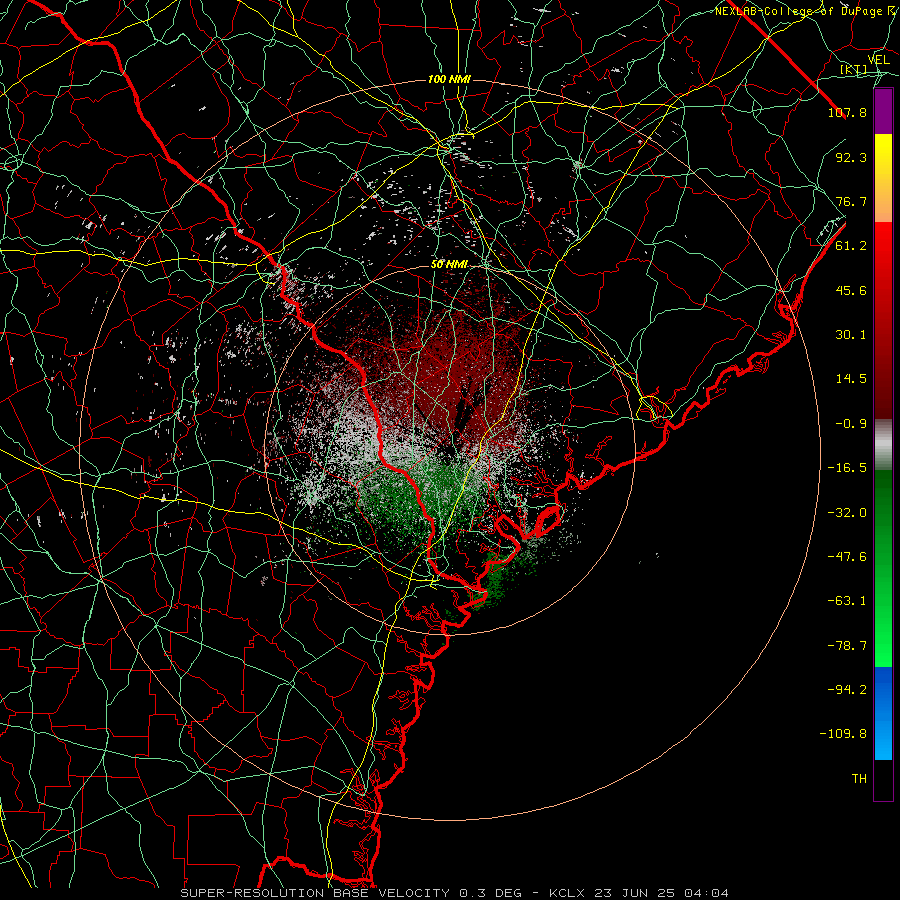Click the -47.6 velocity scale value
The width and height of the screenshot is (900, 900).
coord(847,557)
